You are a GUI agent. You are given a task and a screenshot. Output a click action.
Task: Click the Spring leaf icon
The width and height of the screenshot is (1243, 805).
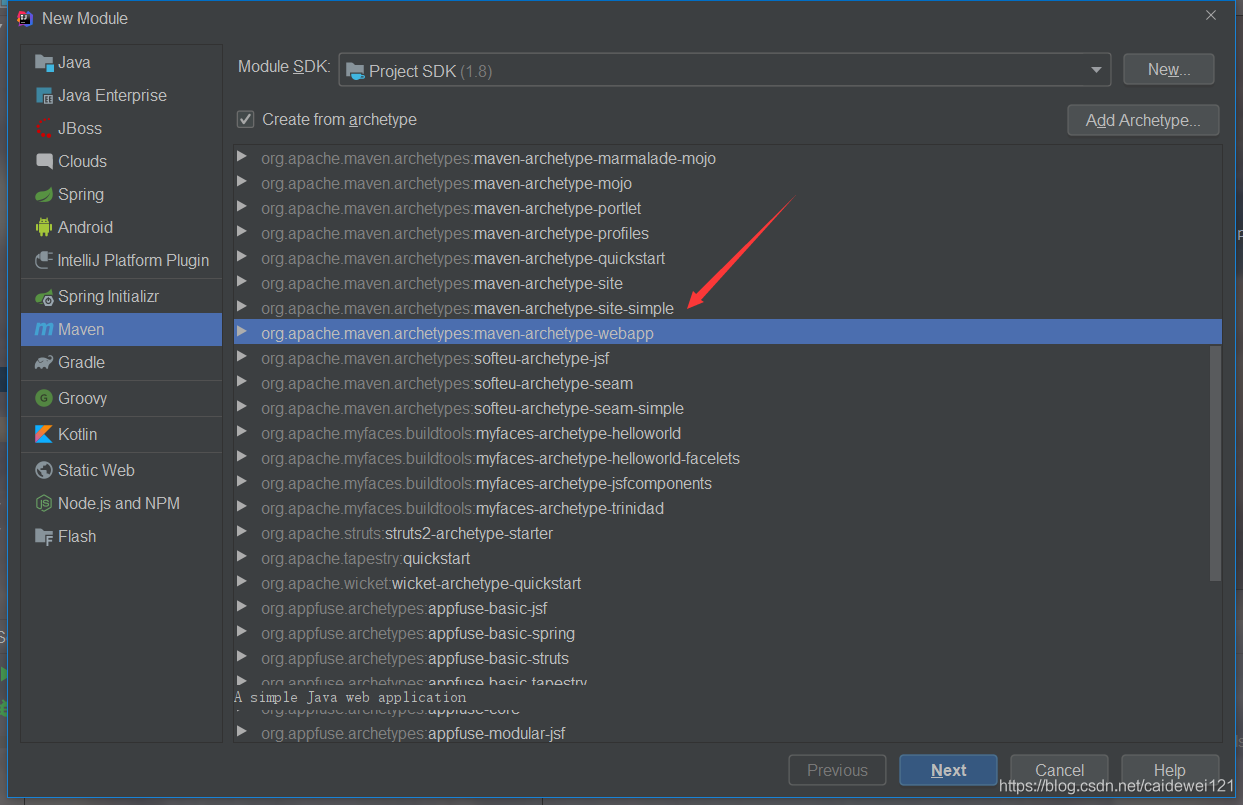click(44, 195)
